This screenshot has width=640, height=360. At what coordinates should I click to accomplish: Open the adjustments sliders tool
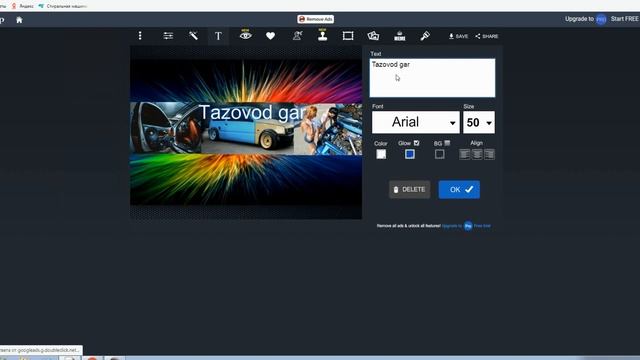point(168,36)
